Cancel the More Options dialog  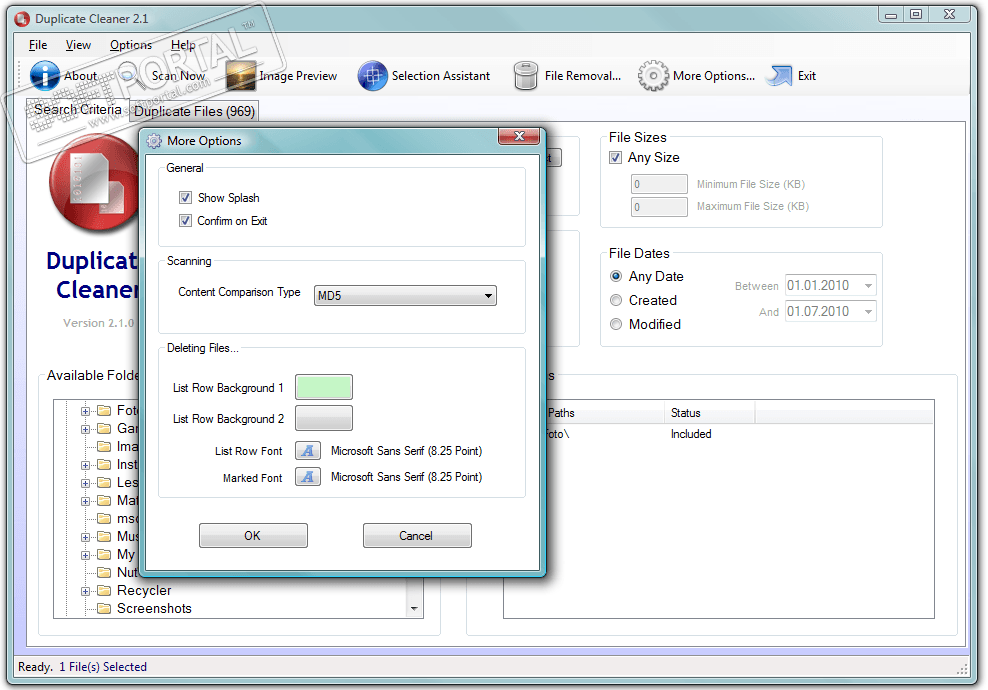417,536
